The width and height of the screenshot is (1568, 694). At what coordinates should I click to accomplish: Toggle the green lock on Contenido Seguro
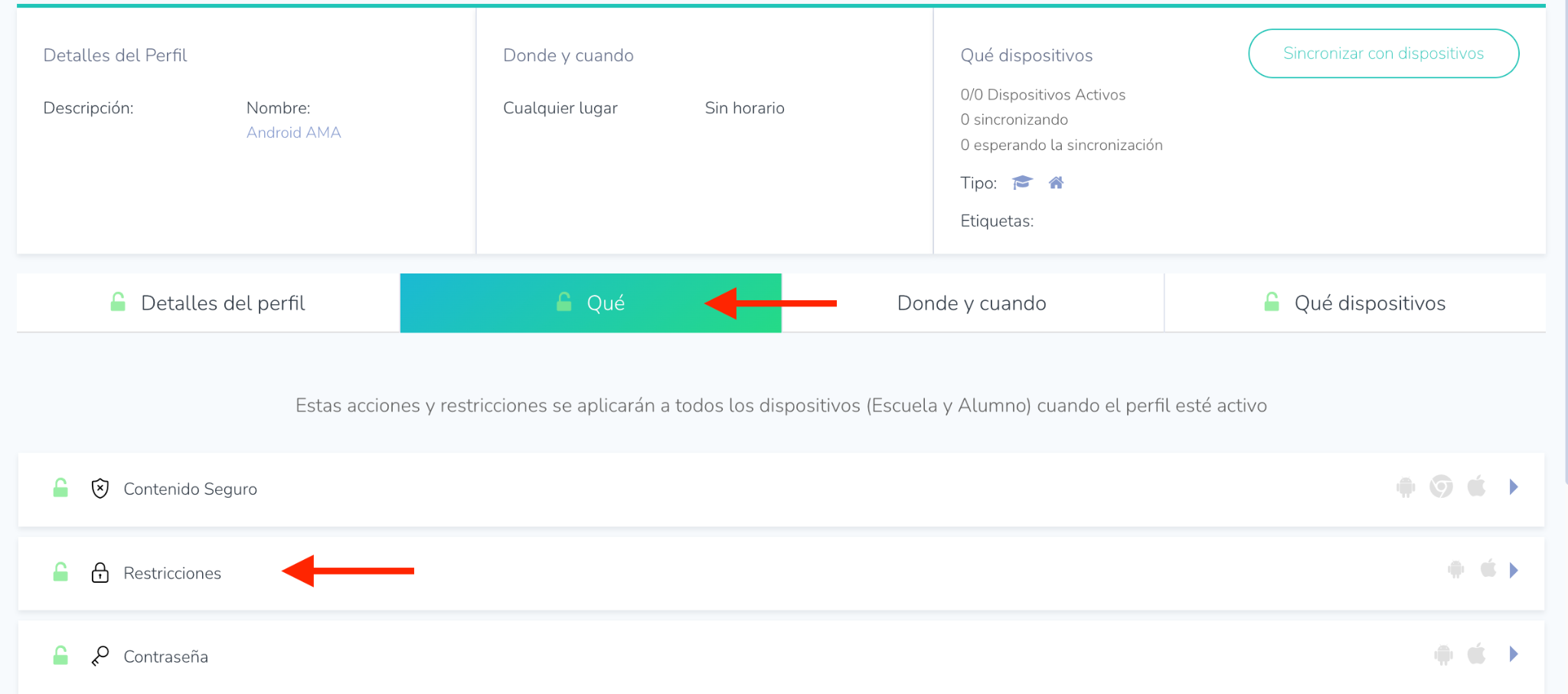[60, 488]
